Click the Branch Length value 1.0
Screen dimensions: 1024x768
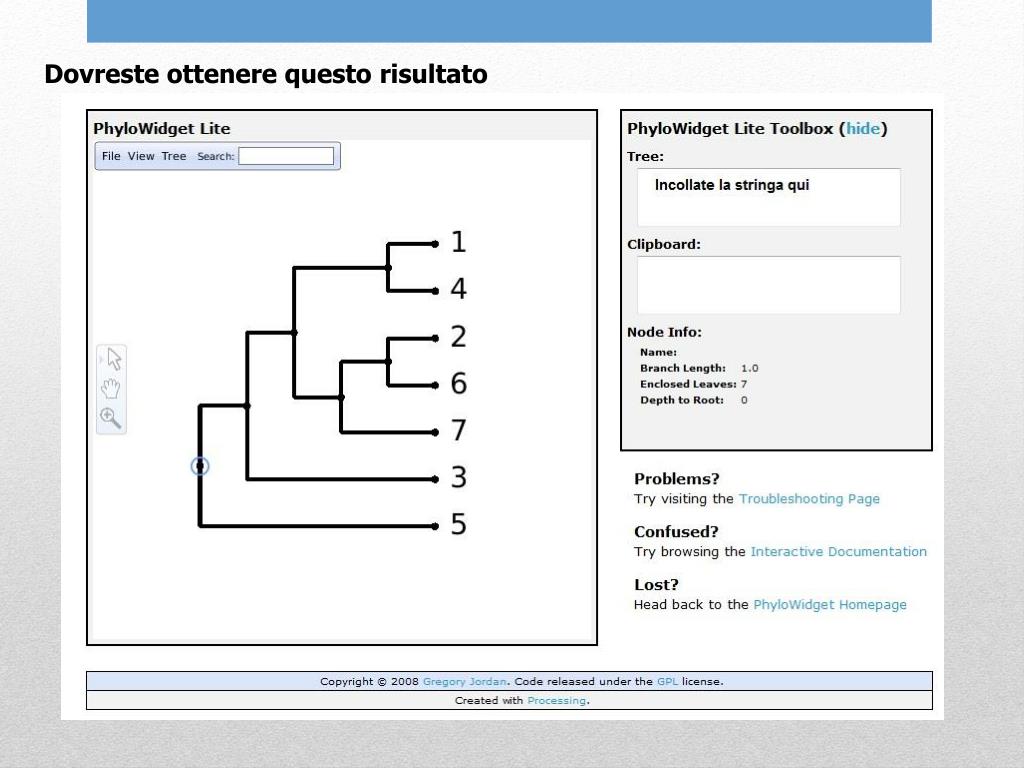coord(750,368)
